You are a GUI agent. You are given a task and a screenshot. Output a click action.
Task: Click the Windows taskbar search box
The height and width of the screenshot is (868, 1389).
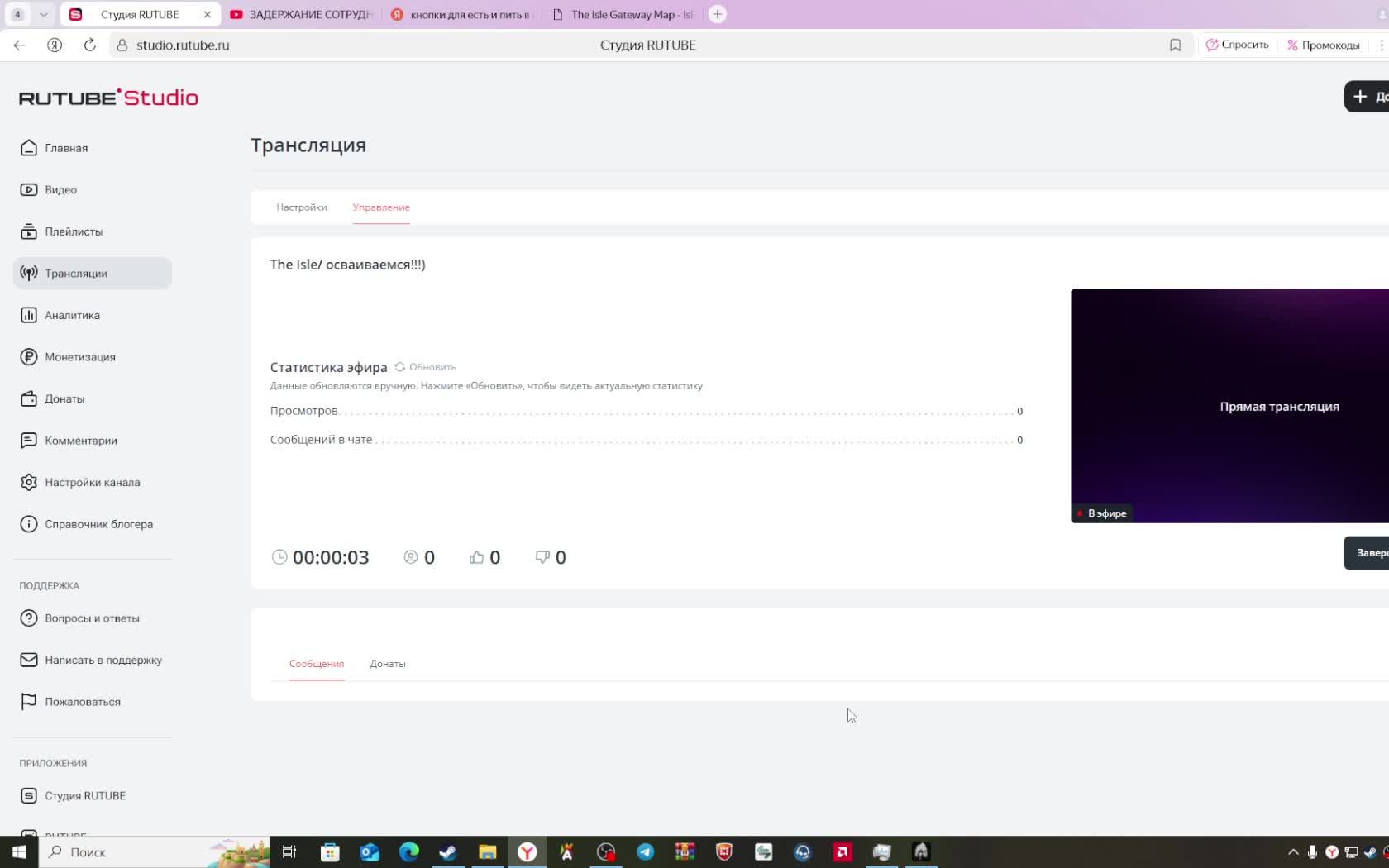[x=155, y=851]
